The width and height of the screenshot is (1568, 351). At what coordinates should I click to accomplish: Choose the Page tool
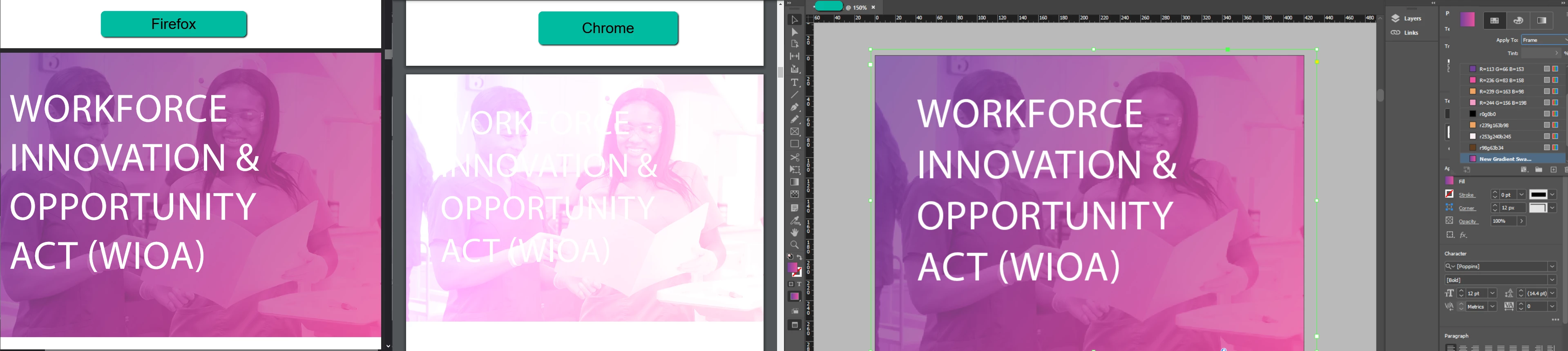tap(794, 45)
